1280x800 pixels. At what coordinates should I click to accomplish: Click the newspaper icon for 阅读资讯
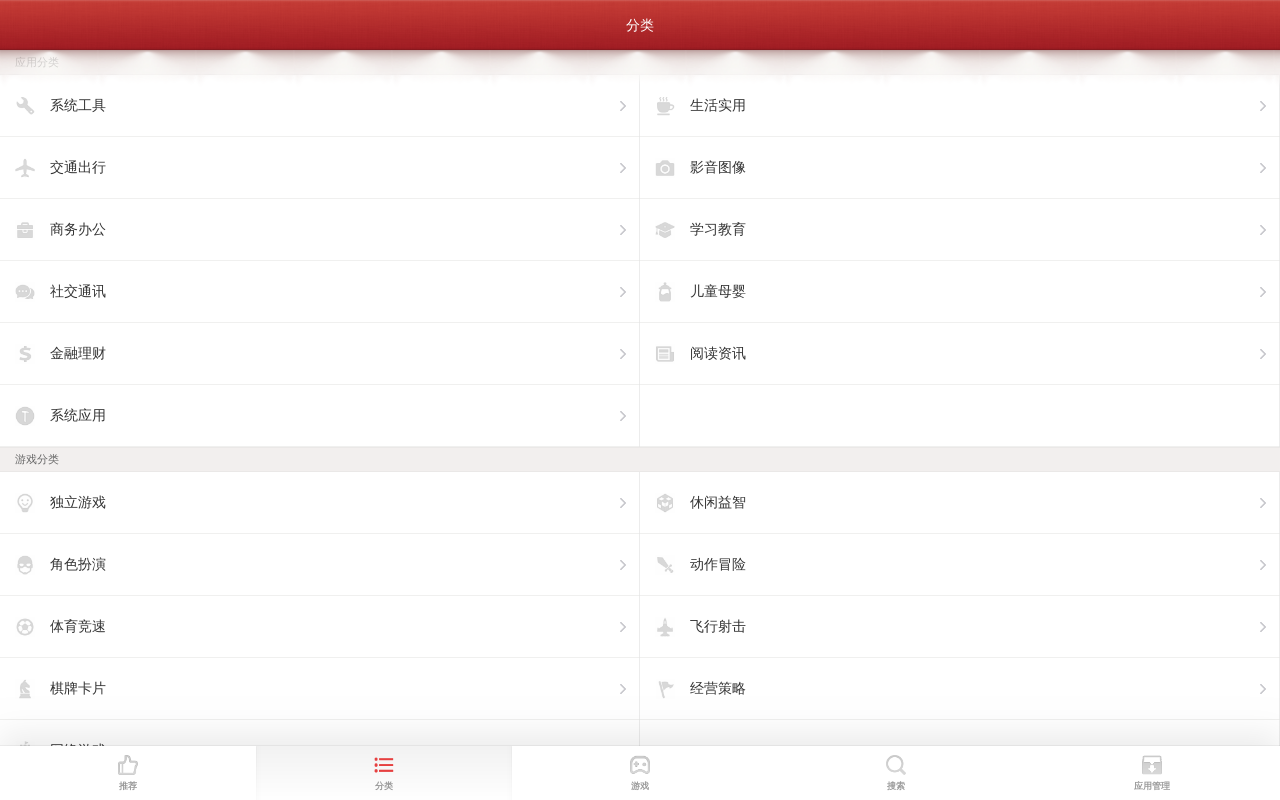click(x=665, y=354)
